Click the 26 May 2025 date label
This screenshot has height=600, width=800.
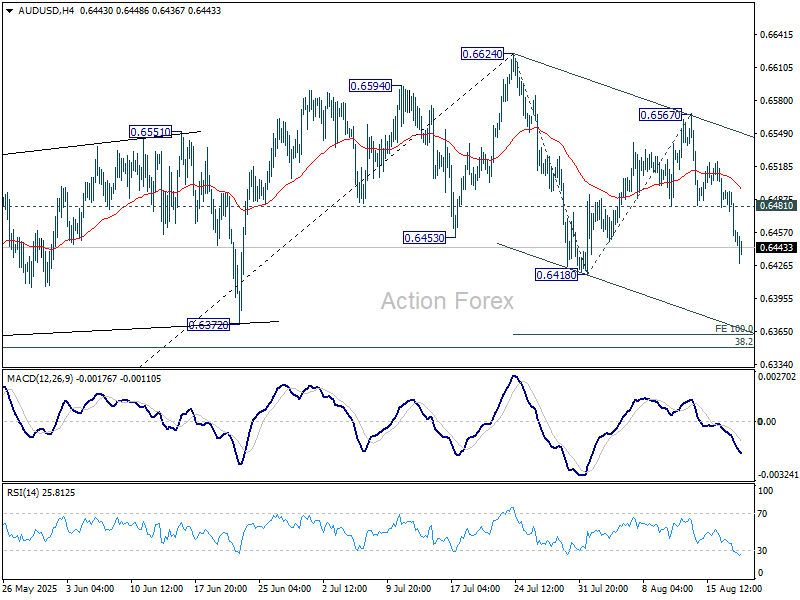coord(30,588)
